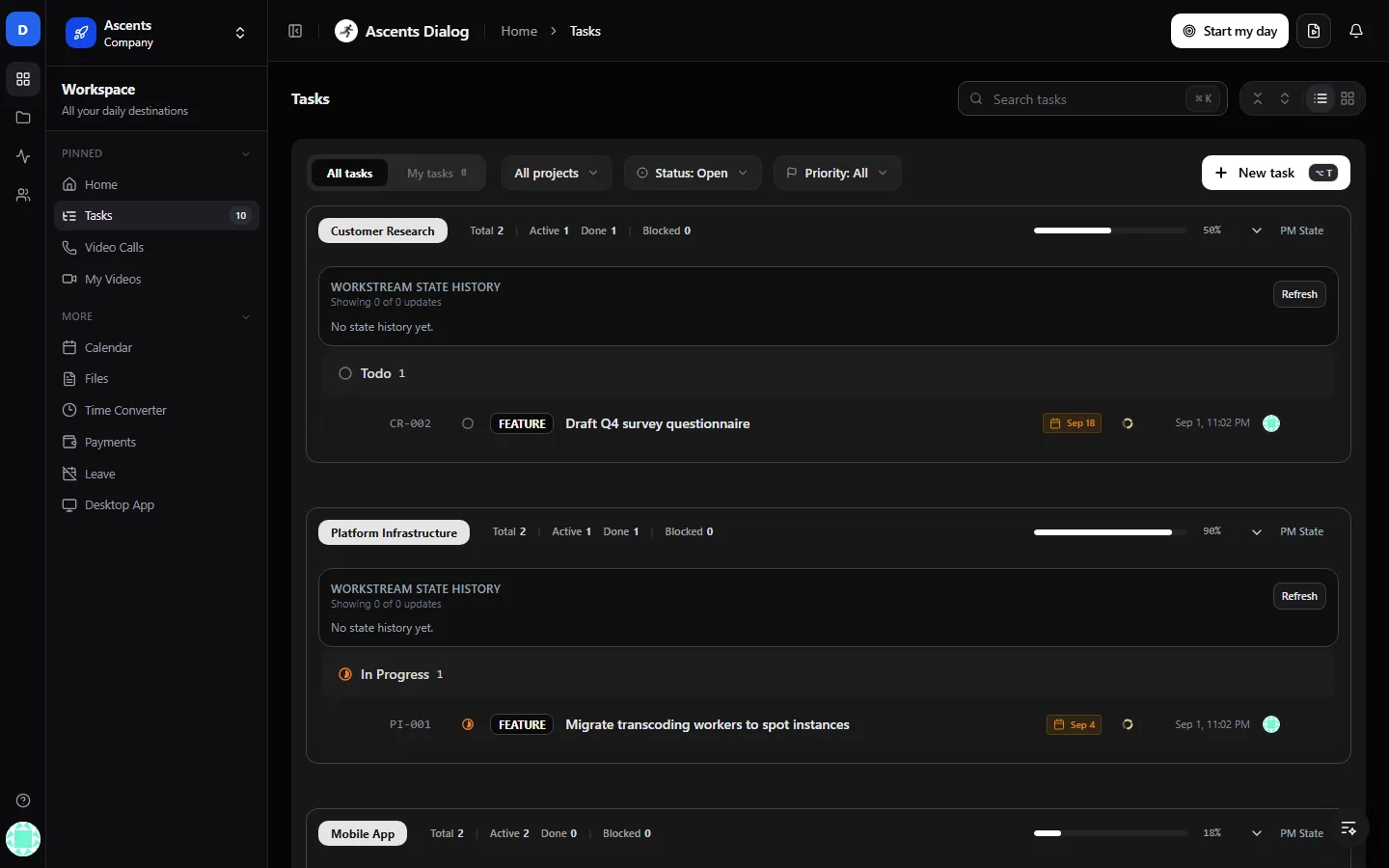
Task: Click the collapse all groups icon
Action: tap(1258, 98)
